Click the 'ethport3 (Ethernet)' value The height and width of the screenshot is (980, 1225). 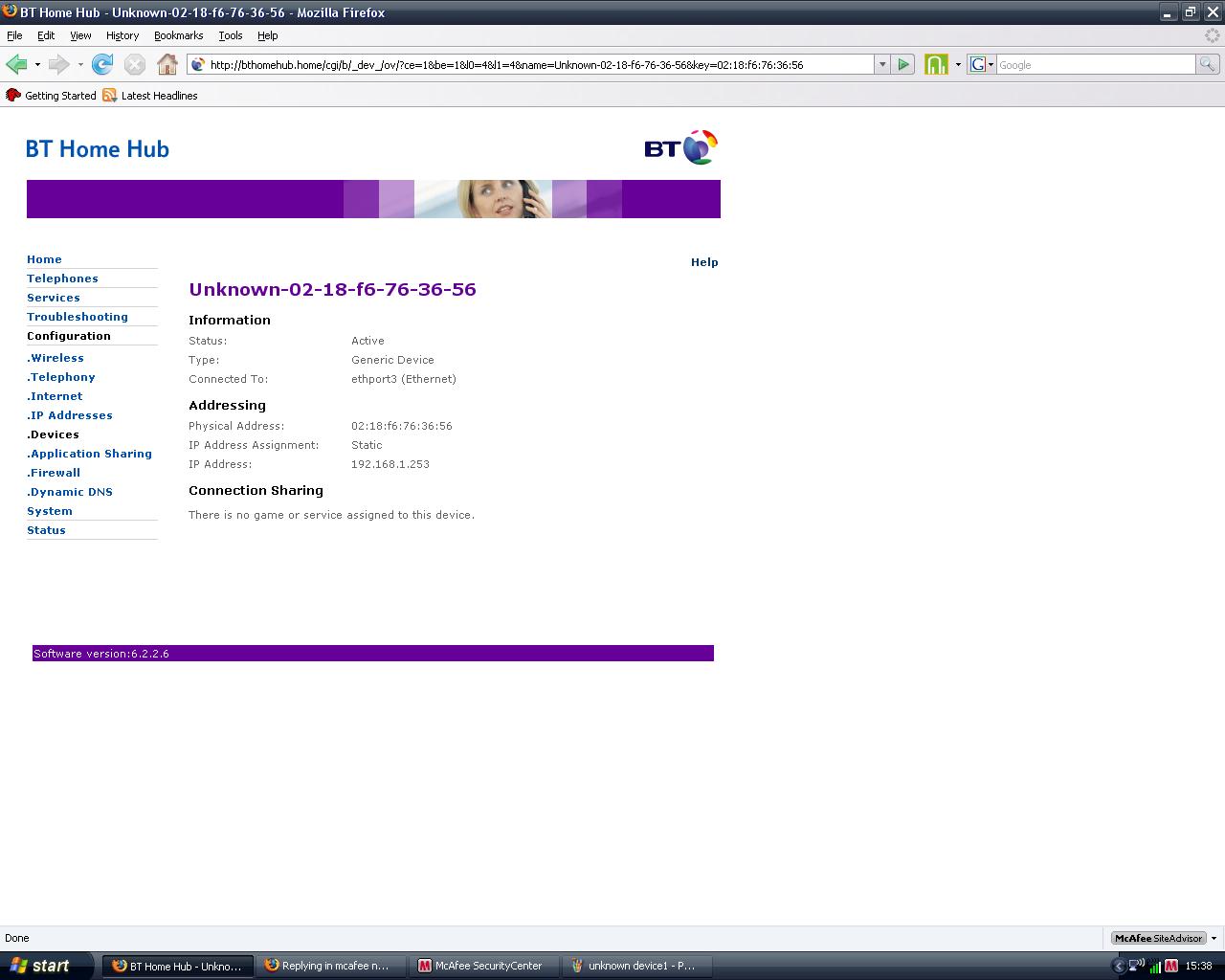pos(404,379)
